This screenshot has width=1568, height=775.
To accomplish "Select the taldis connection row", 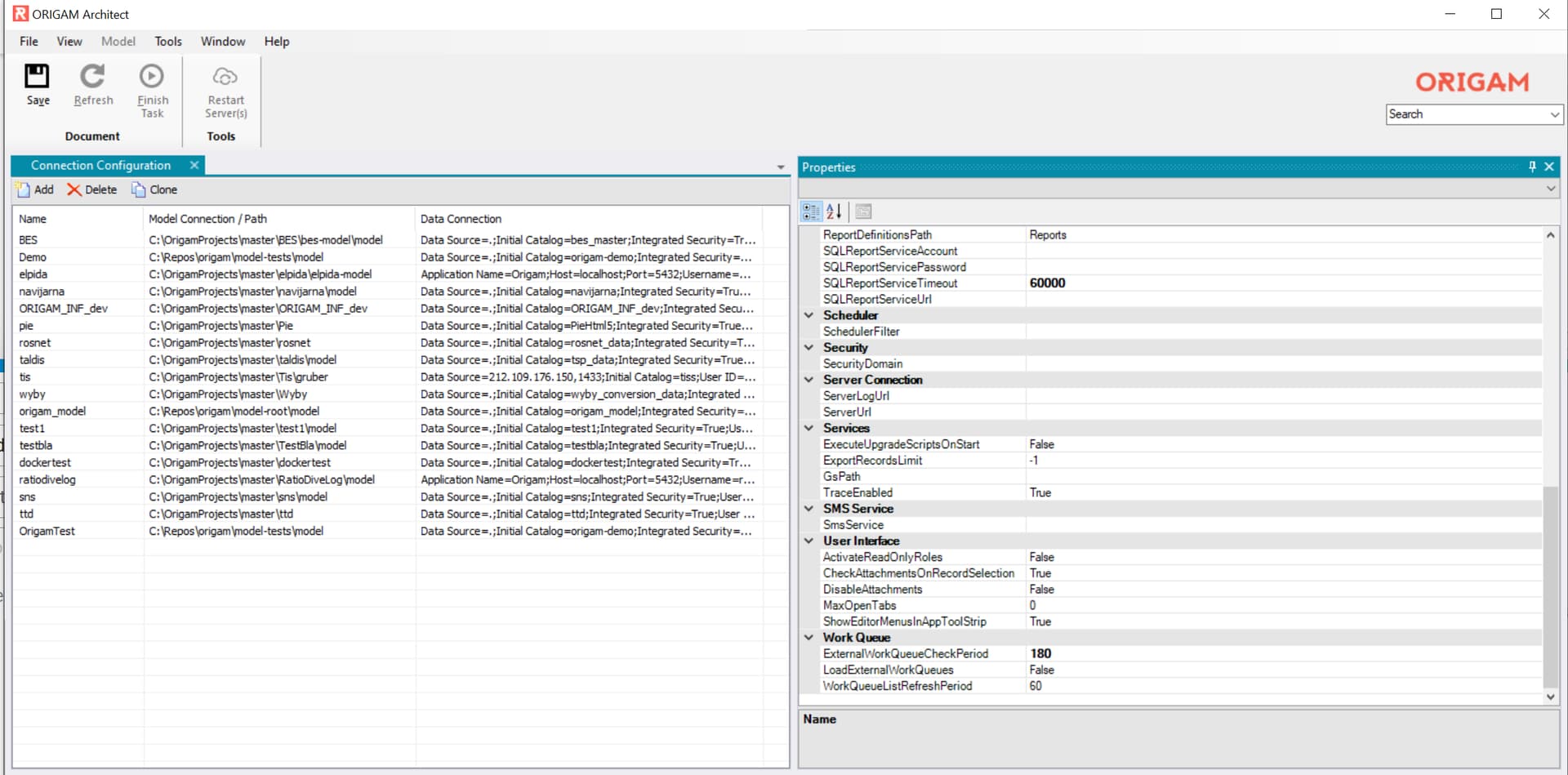I will (388, 360).
